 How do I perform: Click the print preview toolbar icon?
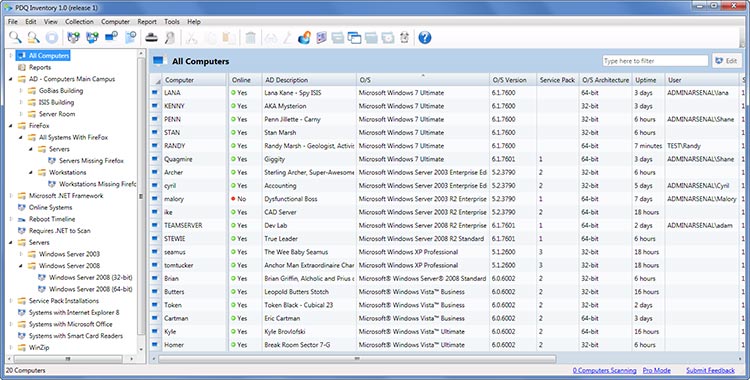point(169,37)
